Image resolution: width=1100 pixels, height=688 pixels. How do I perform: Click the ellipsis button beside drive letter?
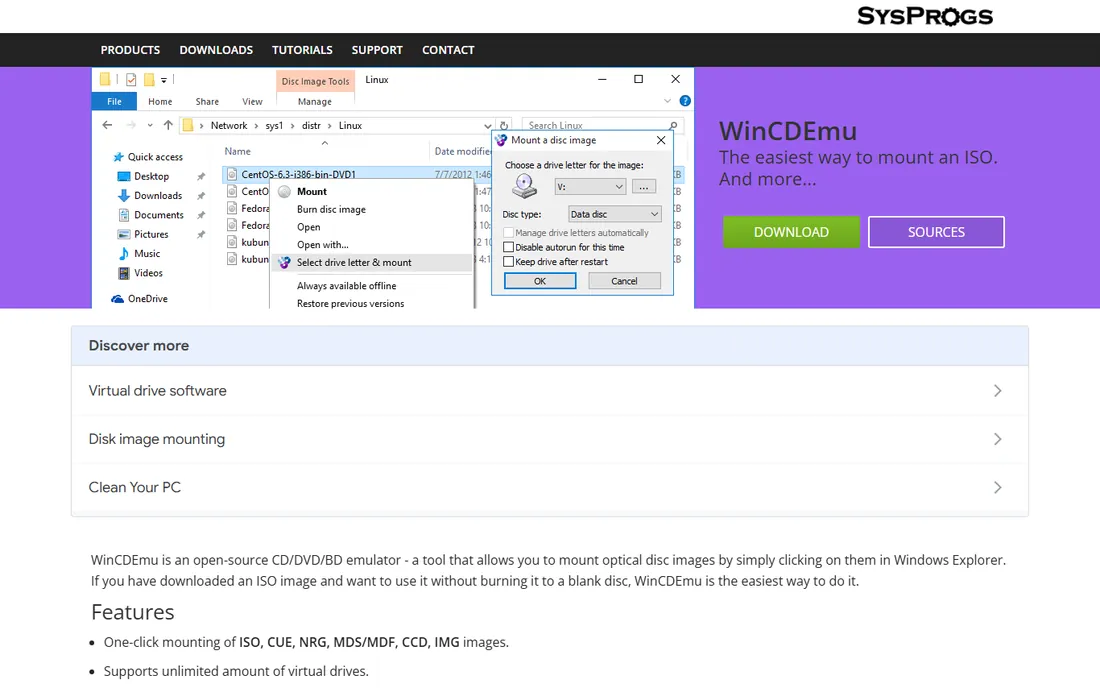coord(643,187)
